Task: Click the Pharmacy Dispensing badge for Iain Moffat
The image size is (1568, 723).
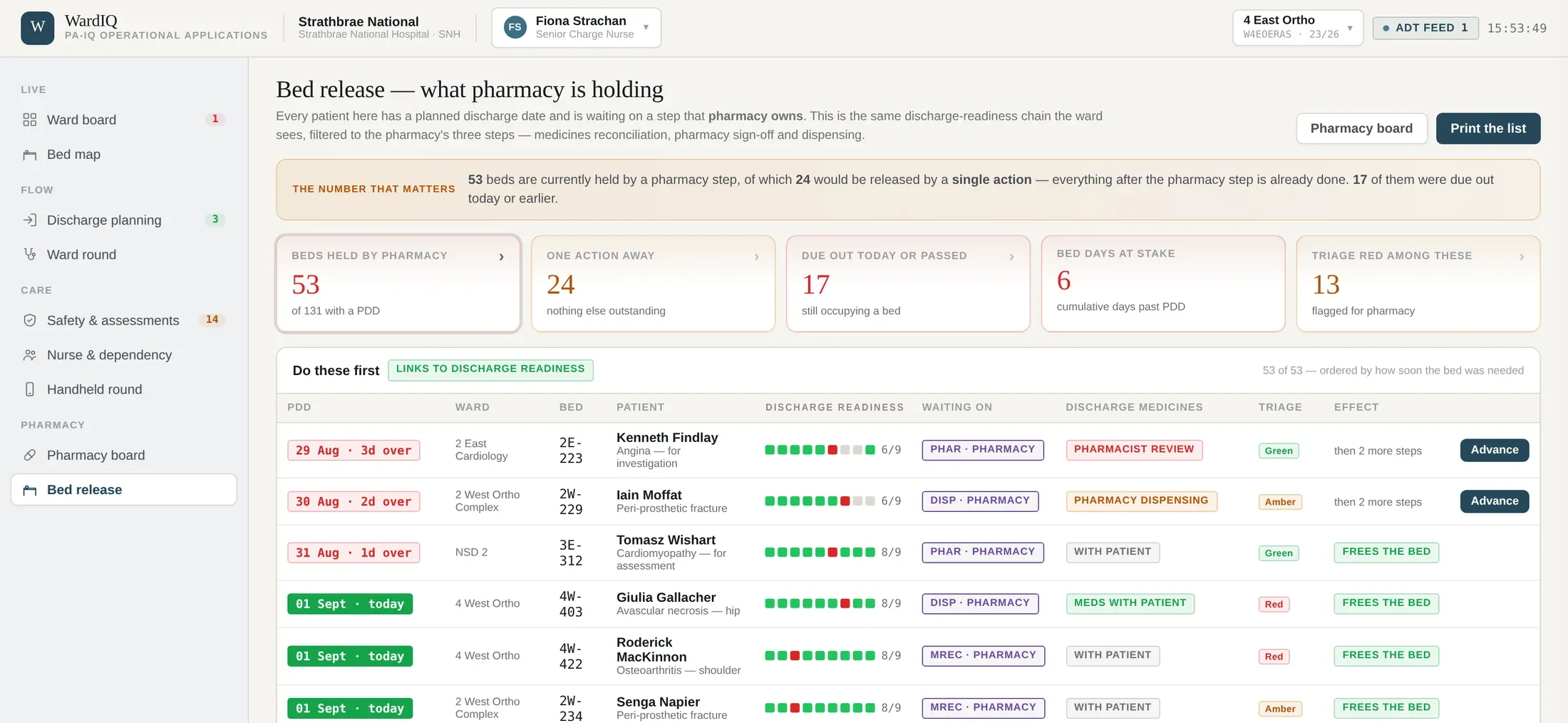Action: 1141,501
